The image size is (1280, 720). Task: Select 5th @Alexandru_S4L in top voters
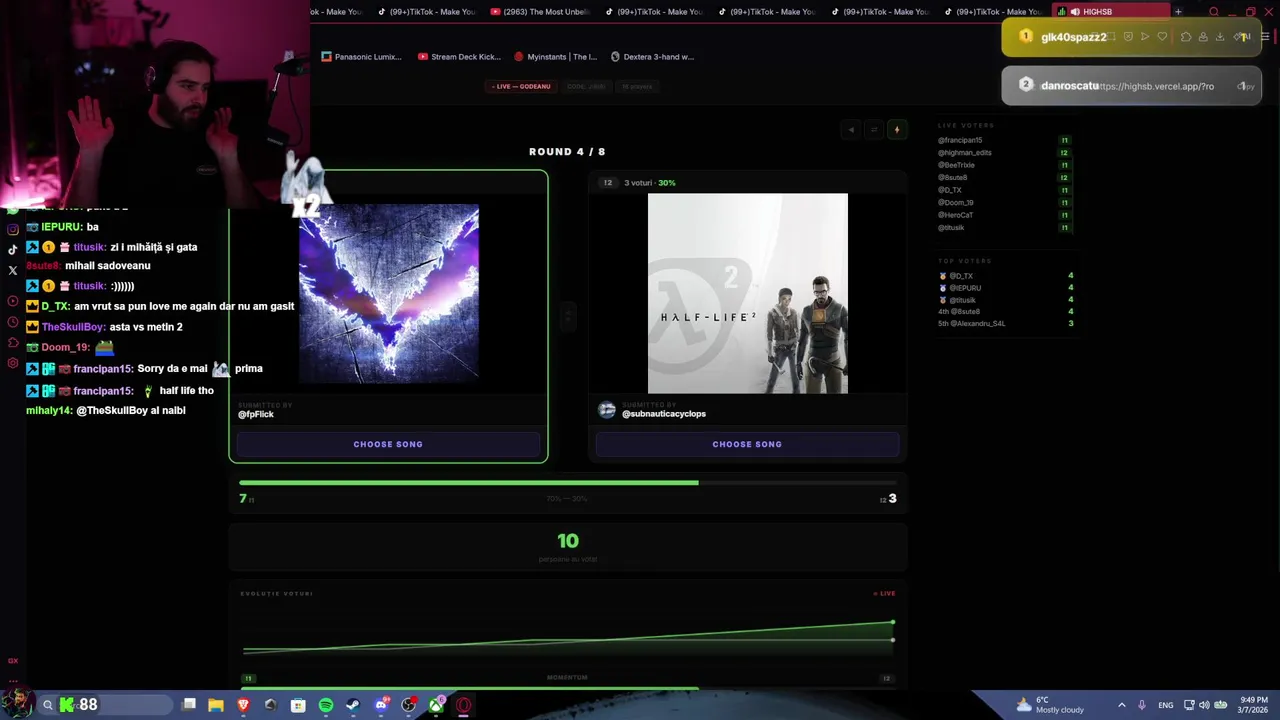972,323
